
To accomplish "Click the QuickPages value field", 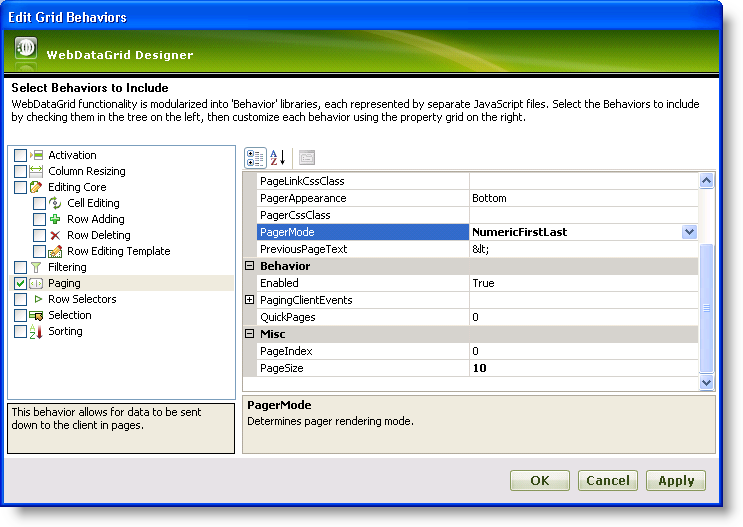I will [584, 317].
